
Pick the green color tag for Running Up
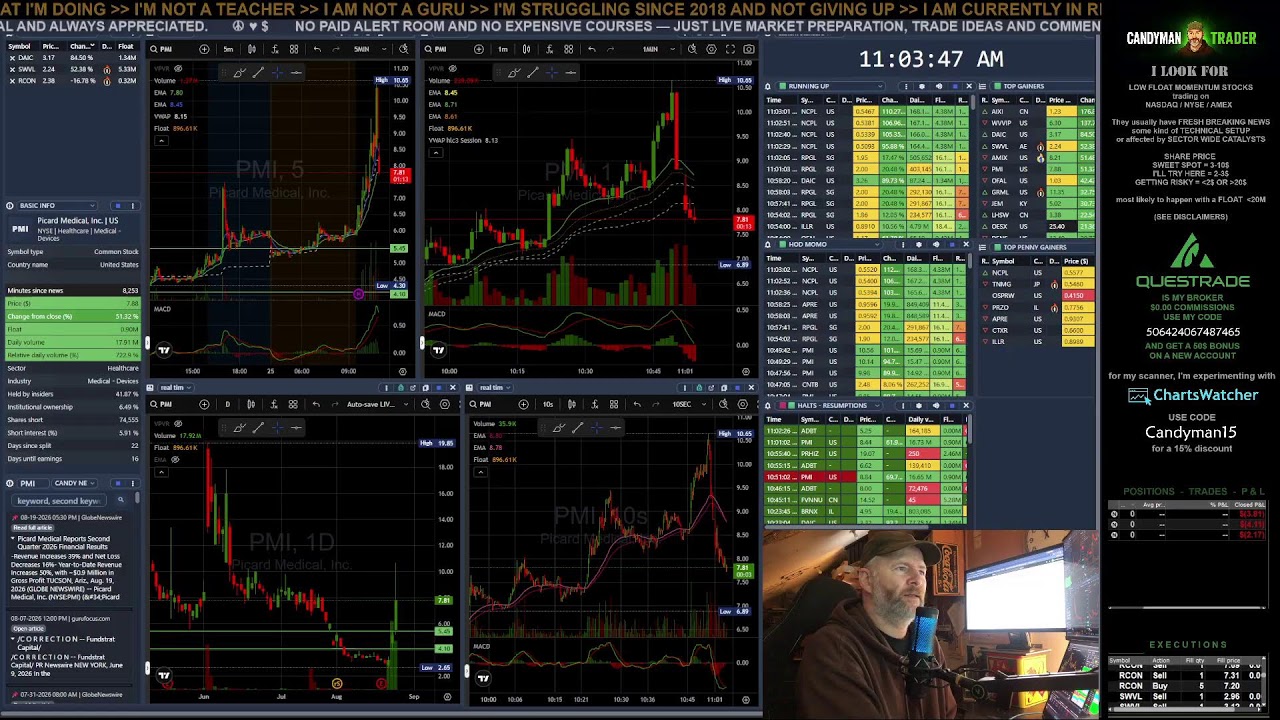783,86
